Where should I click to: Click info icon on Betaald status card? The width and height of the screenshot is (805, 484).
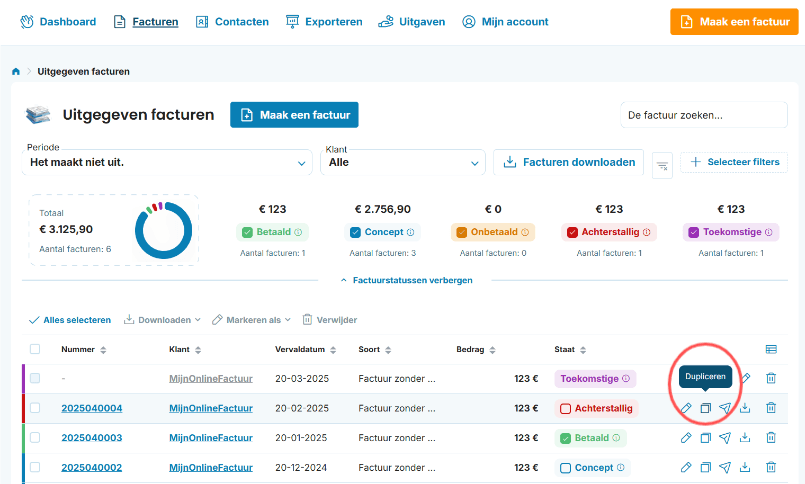coord(298,232)
